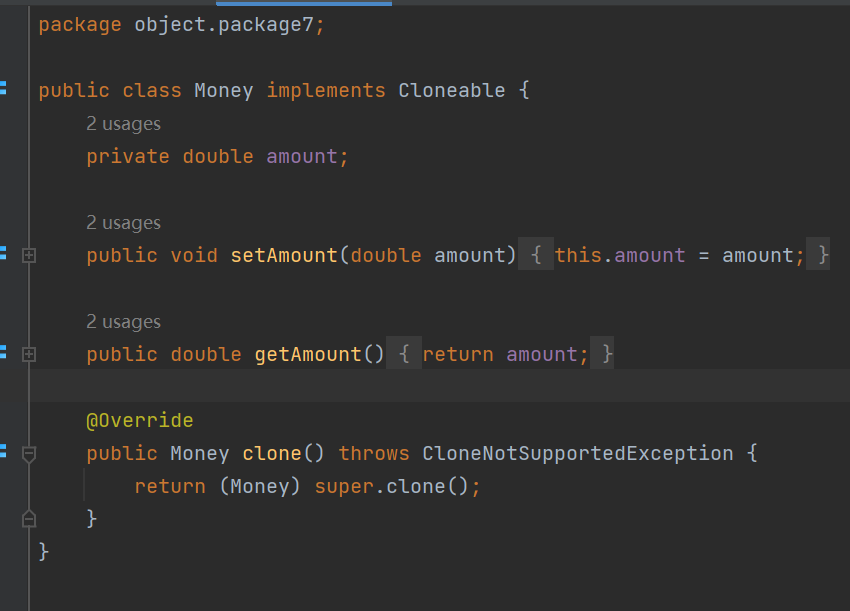The width and height of the screenshot is (850, 611).
Task: Click 'this' in the setAmount body
Action: coord(578,255)
